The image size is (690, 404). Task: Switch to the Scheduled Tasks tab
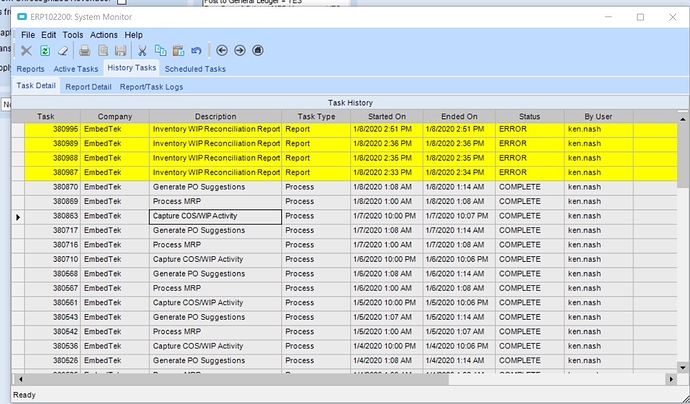pos(195,69)
